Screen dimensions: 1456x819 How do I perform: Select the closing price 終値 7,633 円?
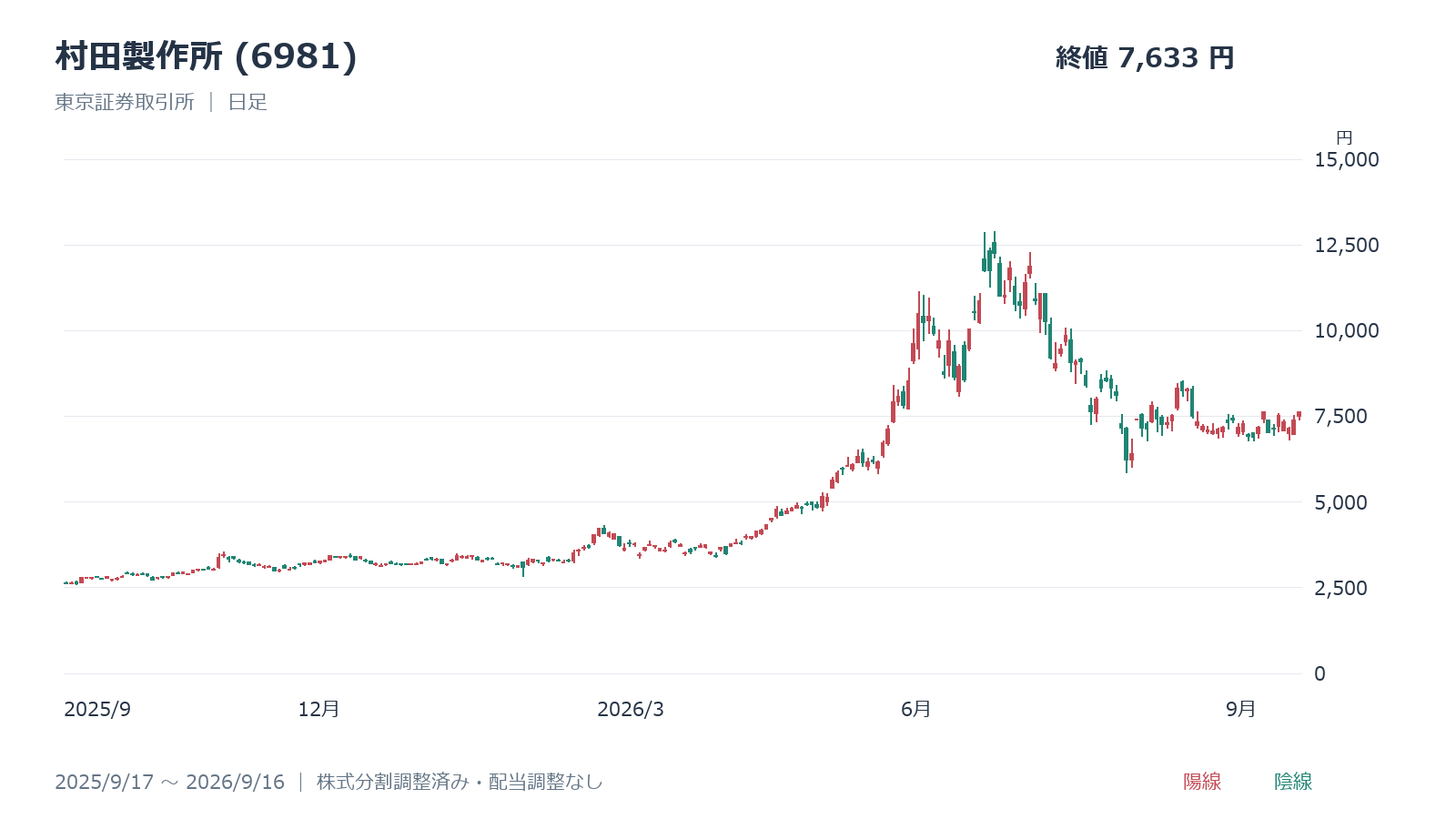1145,57
